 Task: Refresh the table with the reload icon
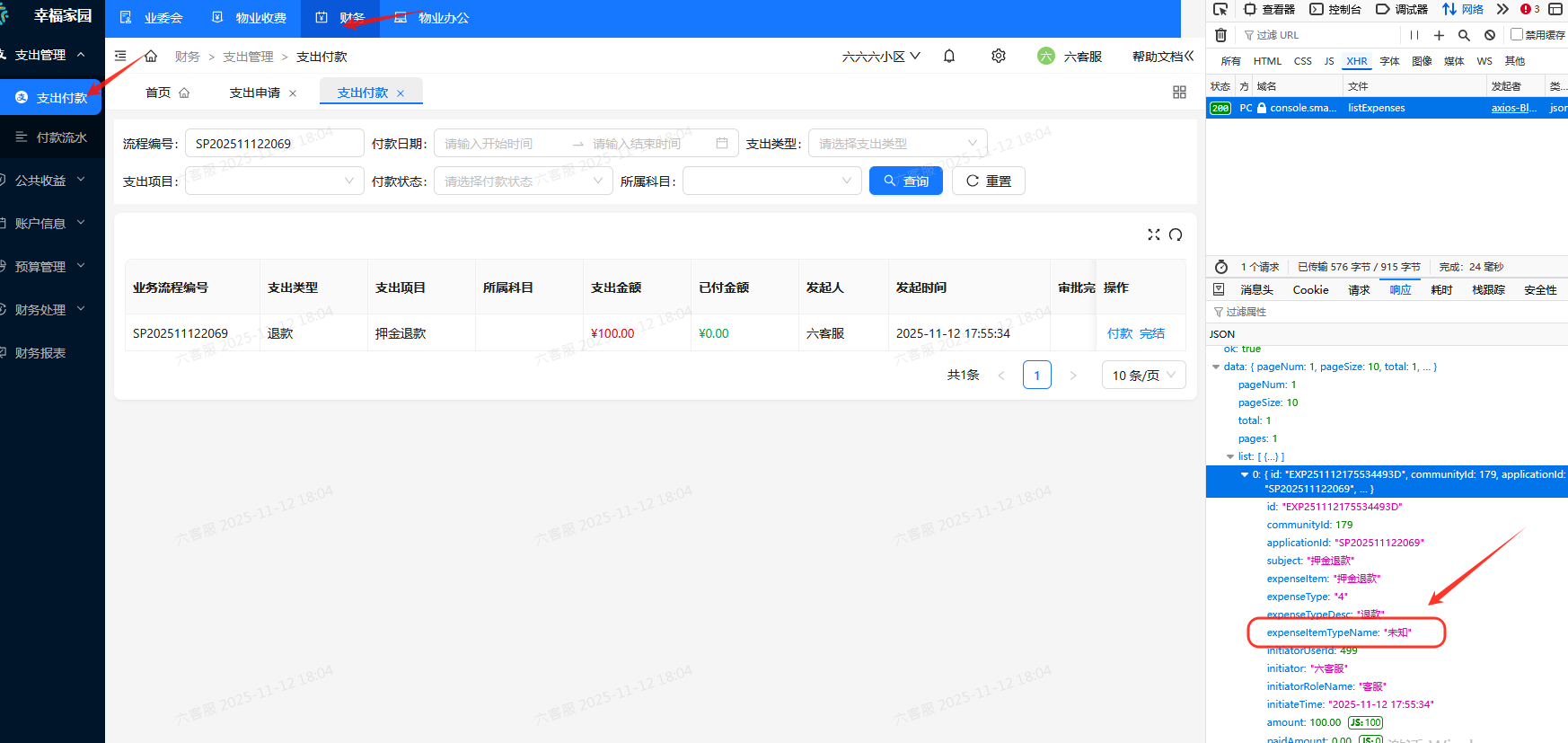tap(1176, 234)
